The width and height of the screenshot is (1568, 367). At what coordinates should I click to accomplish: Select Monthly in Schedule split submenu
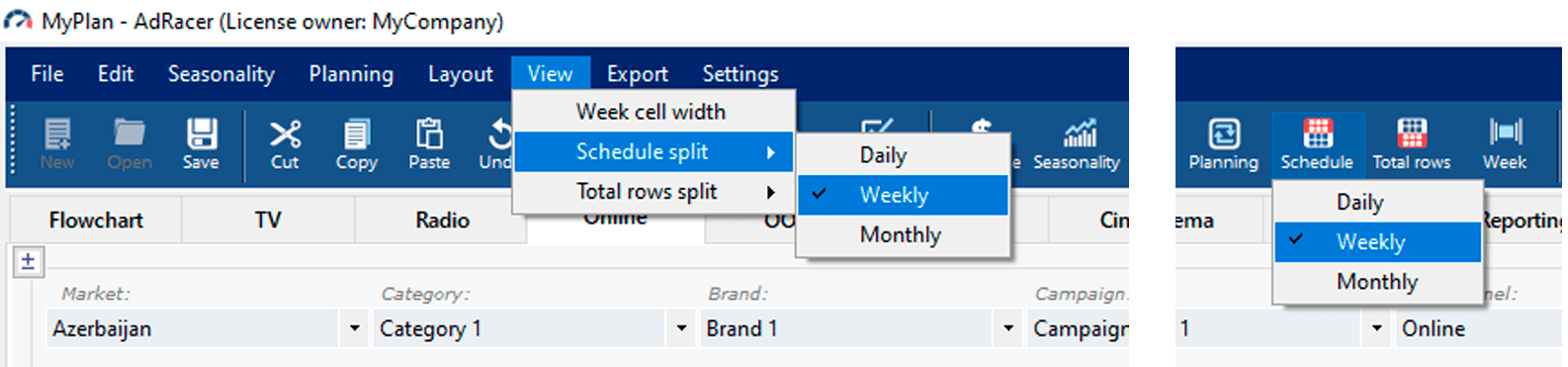[x=903, y=234]
